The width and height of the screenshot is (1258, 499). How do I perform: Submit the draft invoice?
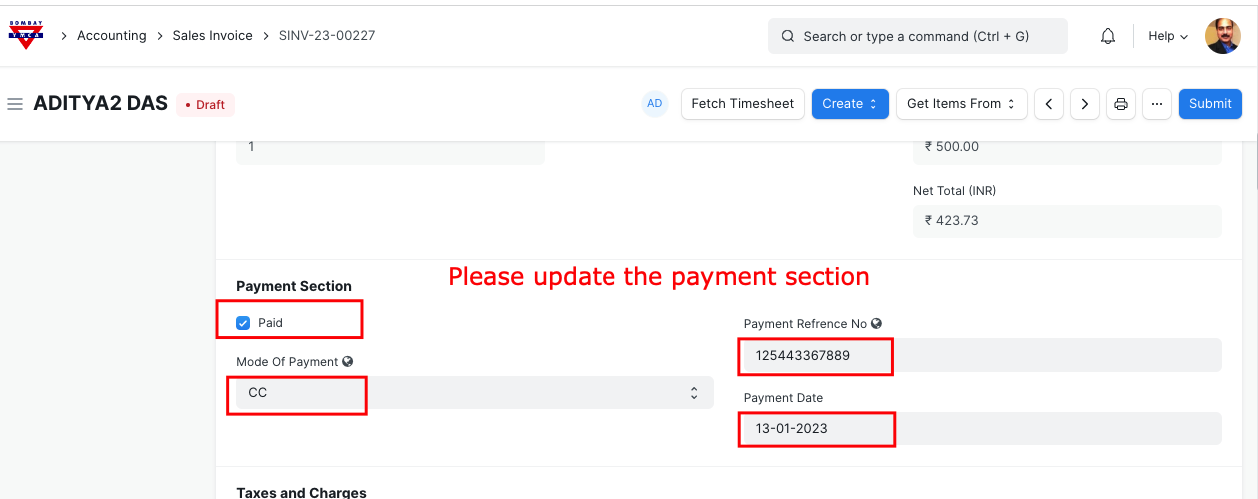pyautogui.click(x=1210, y=104)
